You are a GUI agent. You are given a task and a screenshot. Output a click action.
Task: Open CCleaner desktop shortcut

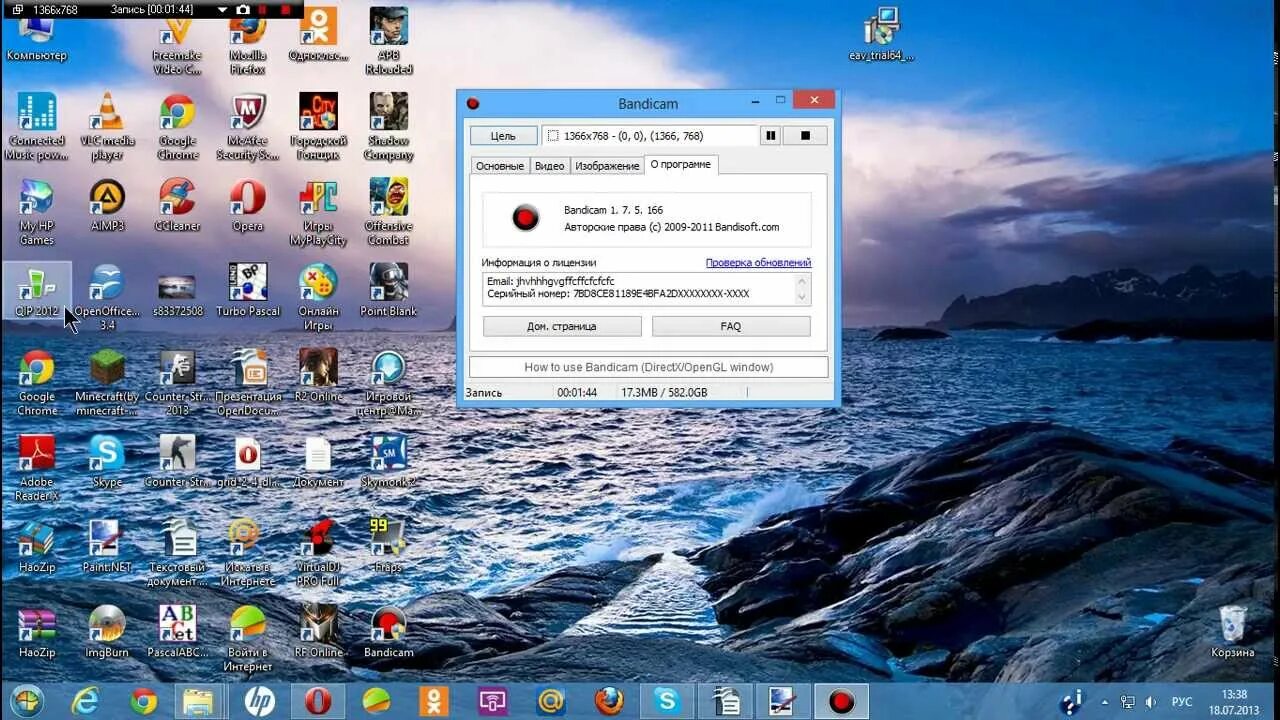tap(177, 205)
